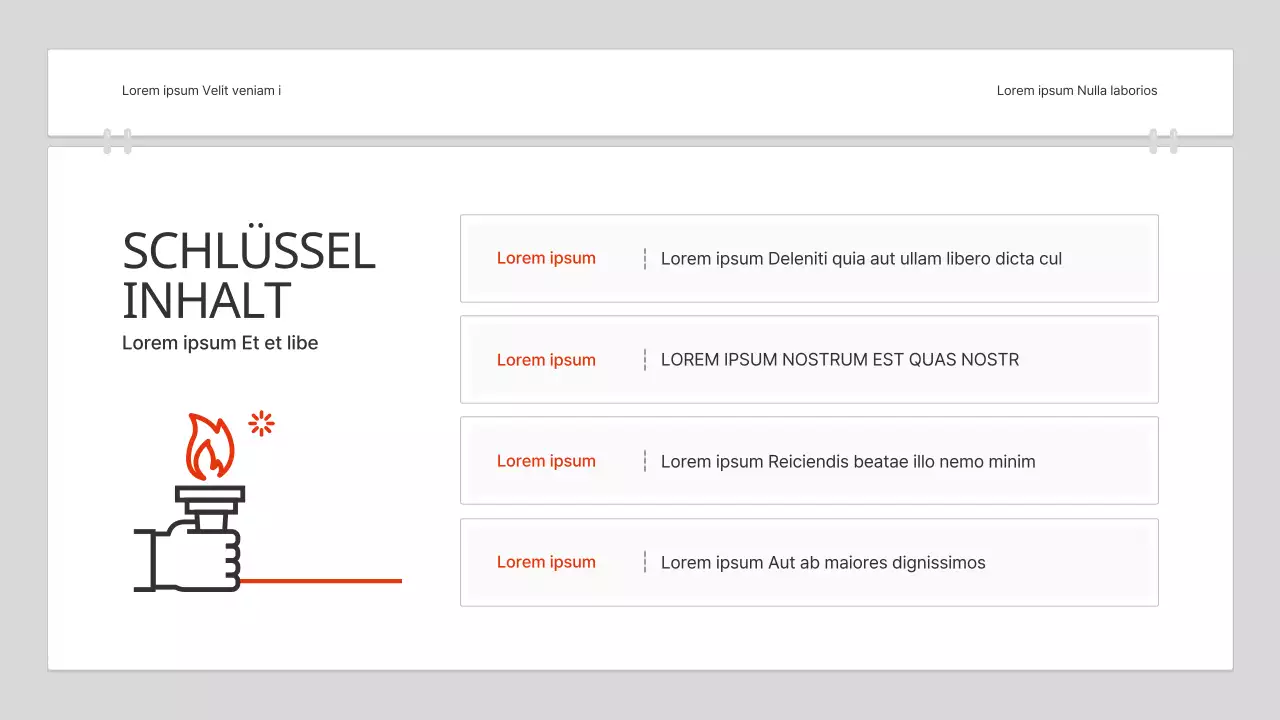
Task: Click the orange horizontal line under torch
Action: point(320,580)
